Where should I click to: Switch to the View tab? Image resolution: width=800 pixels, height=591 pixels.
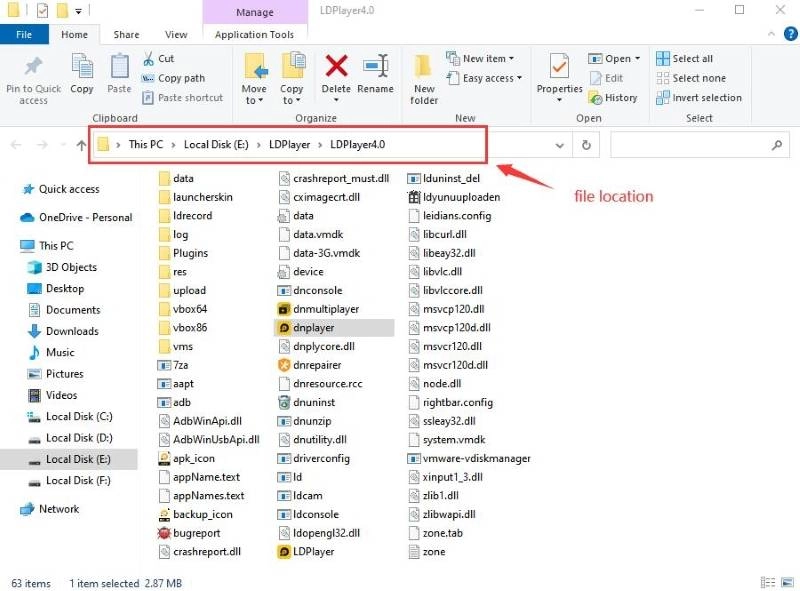point(176,33)
